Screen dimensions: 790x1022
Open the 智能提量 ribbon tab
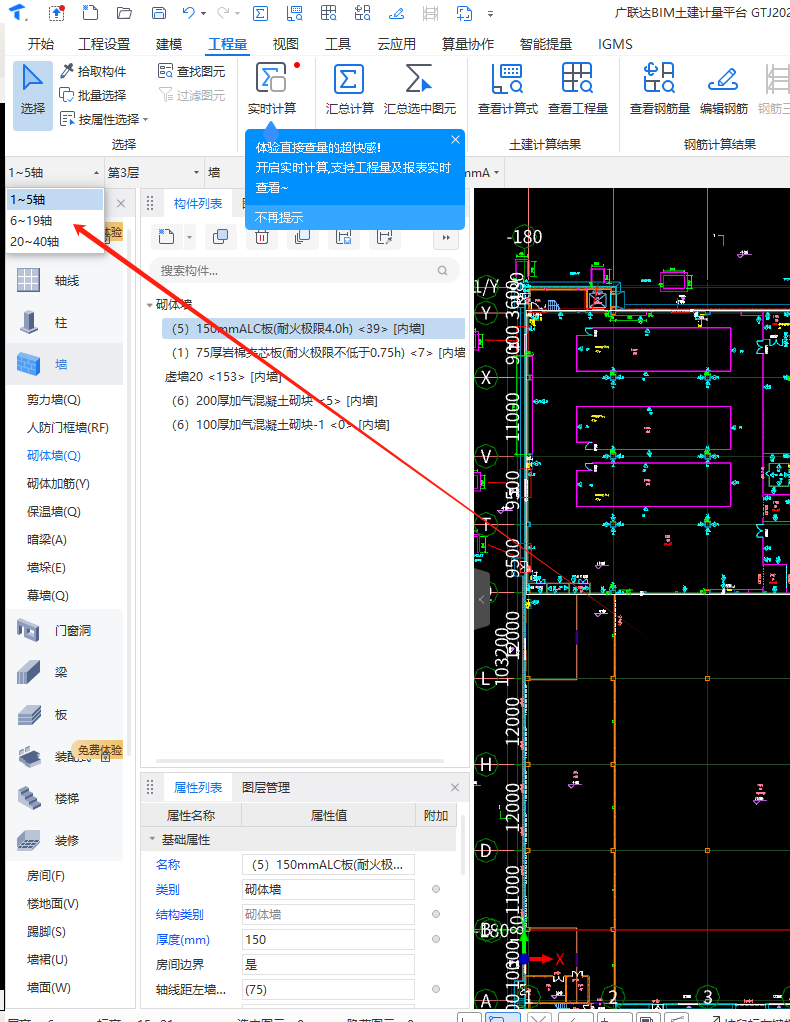[546, 44]
